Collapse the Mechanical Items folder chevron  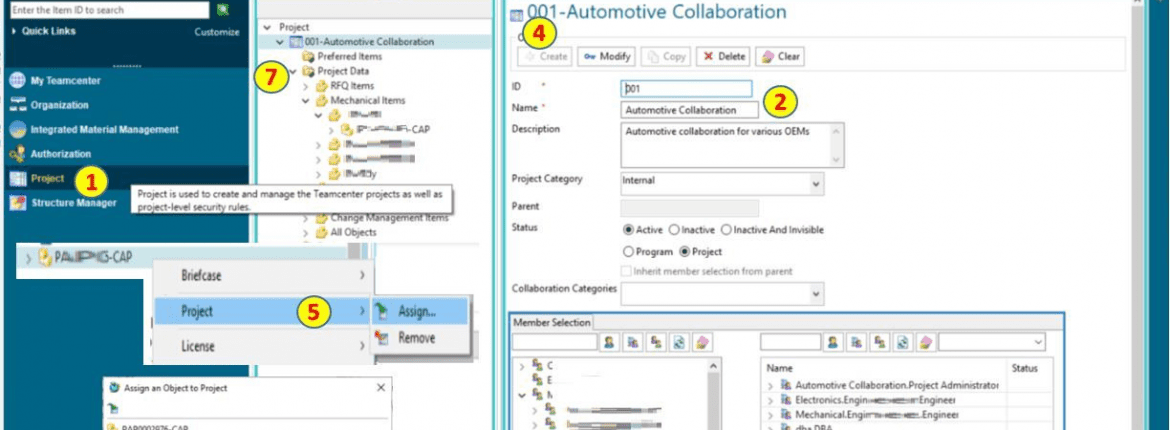pos(306,100)
